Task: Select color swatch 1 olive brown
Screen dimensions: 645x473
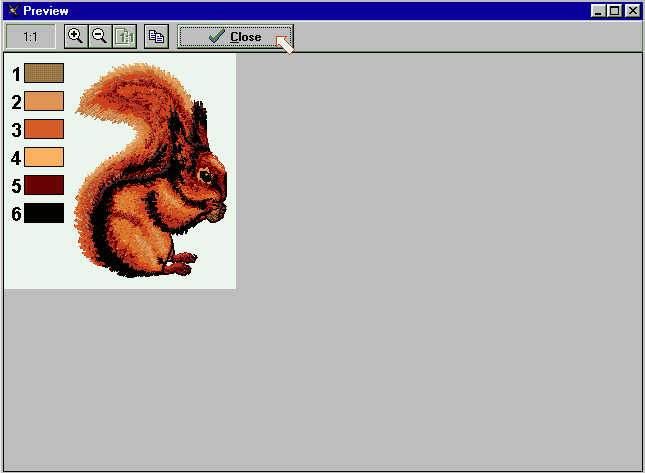Action: coord(44,73)
